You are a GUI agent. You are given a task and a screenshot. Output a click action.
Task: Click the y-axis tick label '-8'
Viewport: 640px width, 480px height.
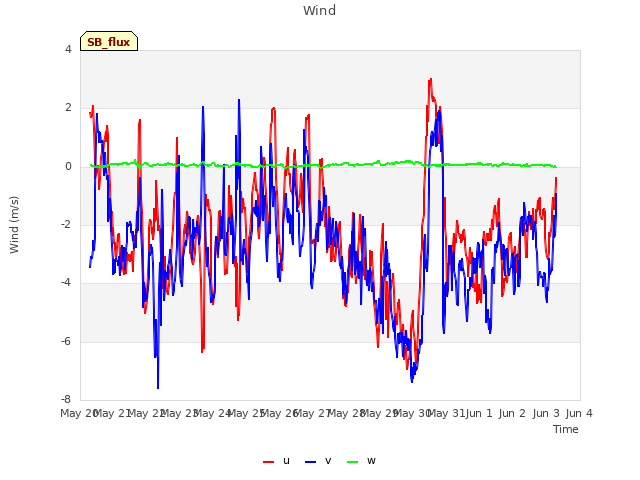pos(67,400)
